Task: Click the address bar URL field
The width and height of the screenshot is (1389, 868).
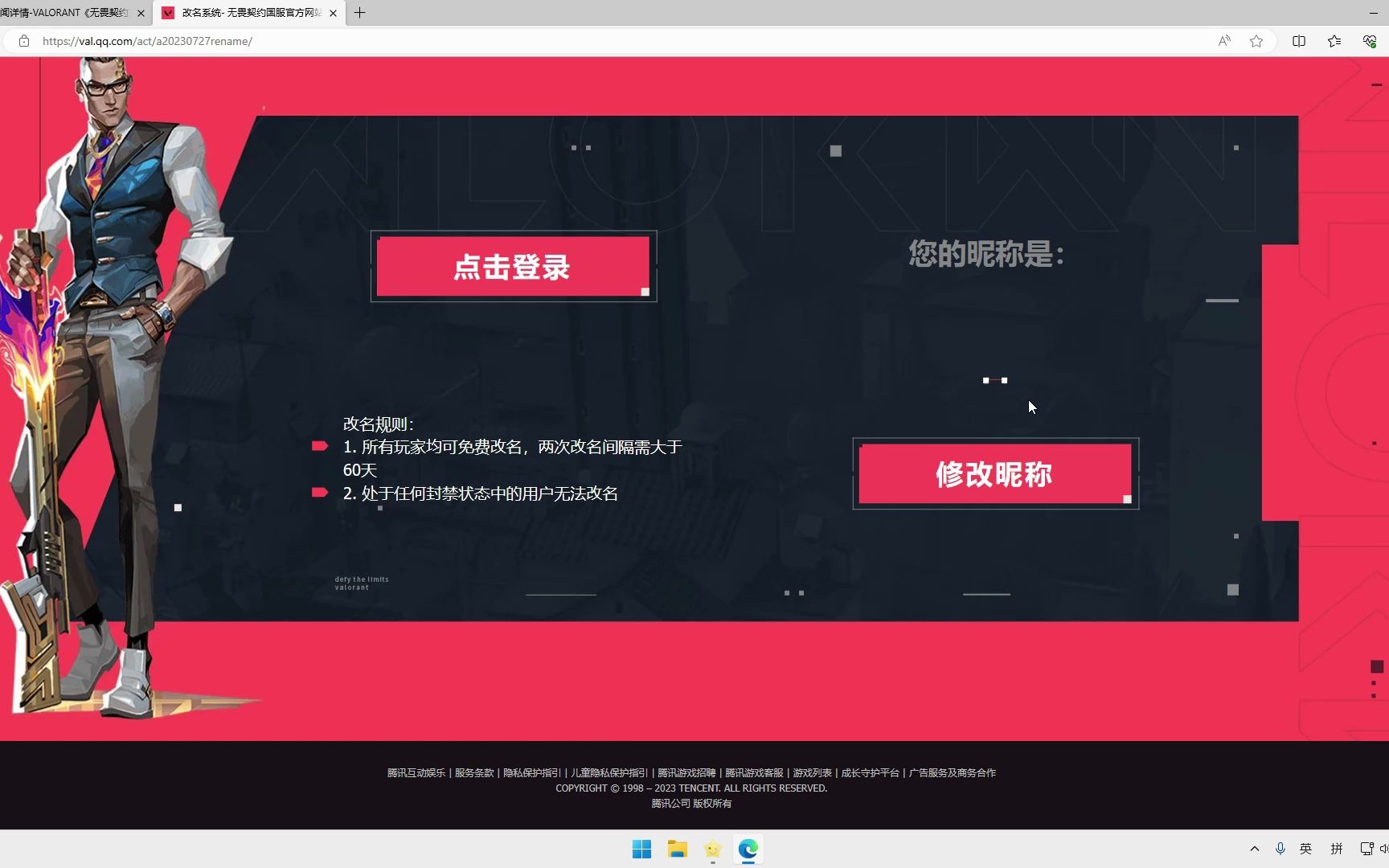Action: (x=627, y=41)
